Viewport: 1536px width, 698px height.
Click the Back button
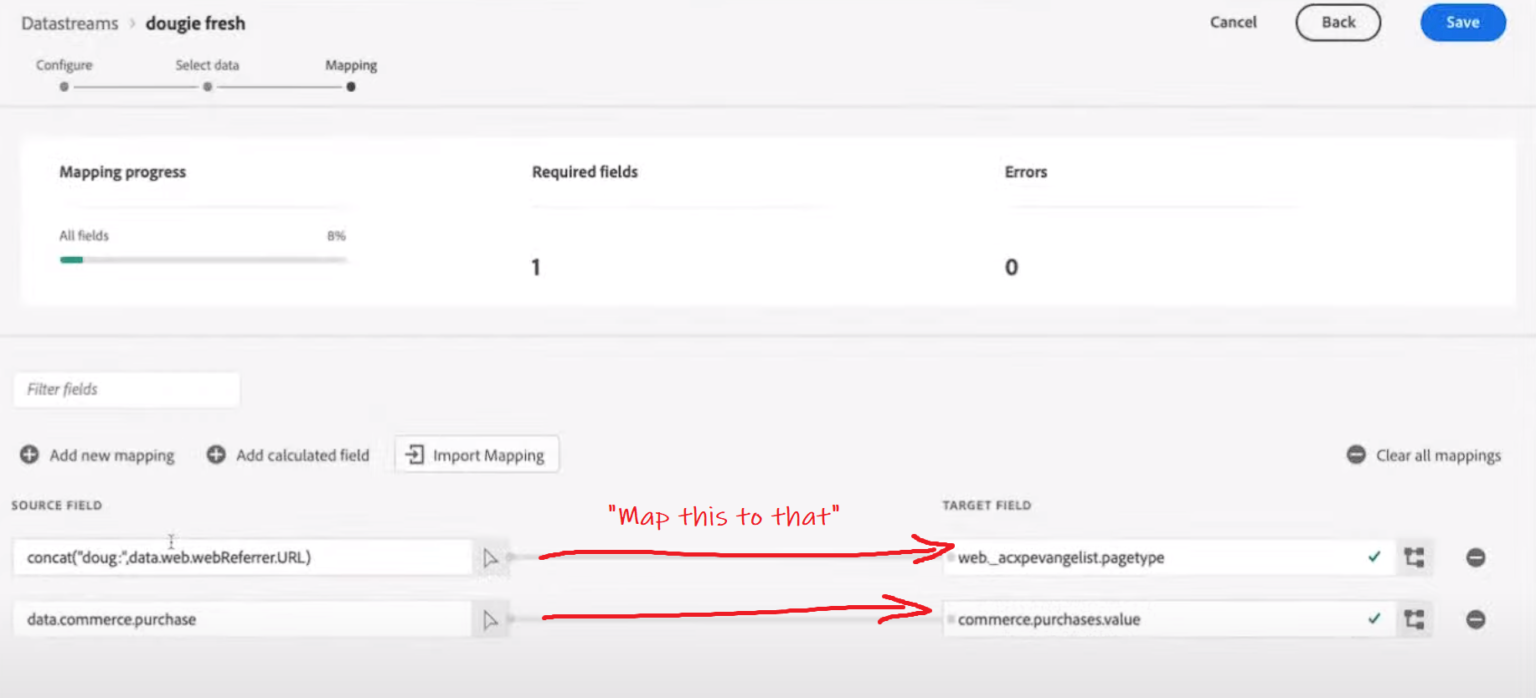click(x=1338, y=22)
